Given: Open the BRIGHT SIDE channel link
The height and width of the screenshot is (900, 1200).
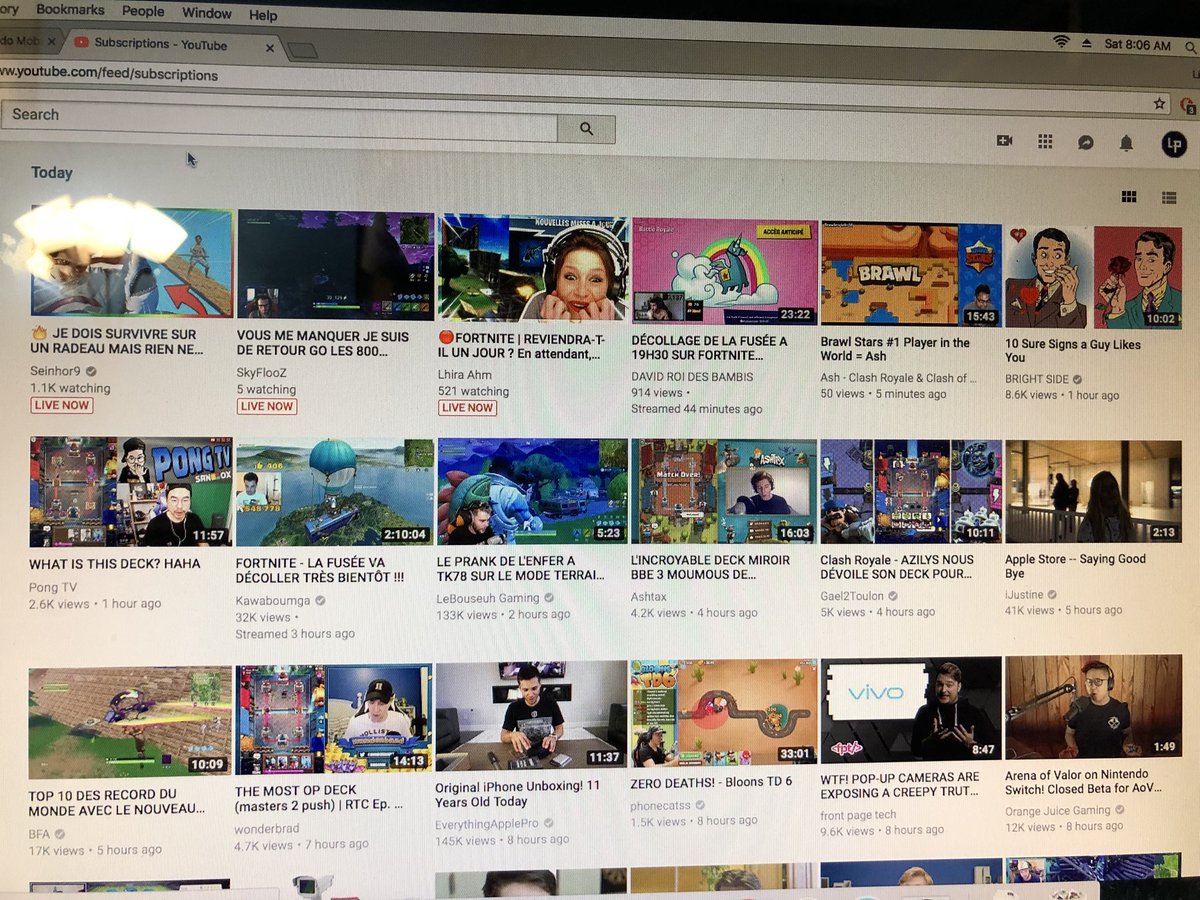Looking at the screenshot, I should point(1037,379).
